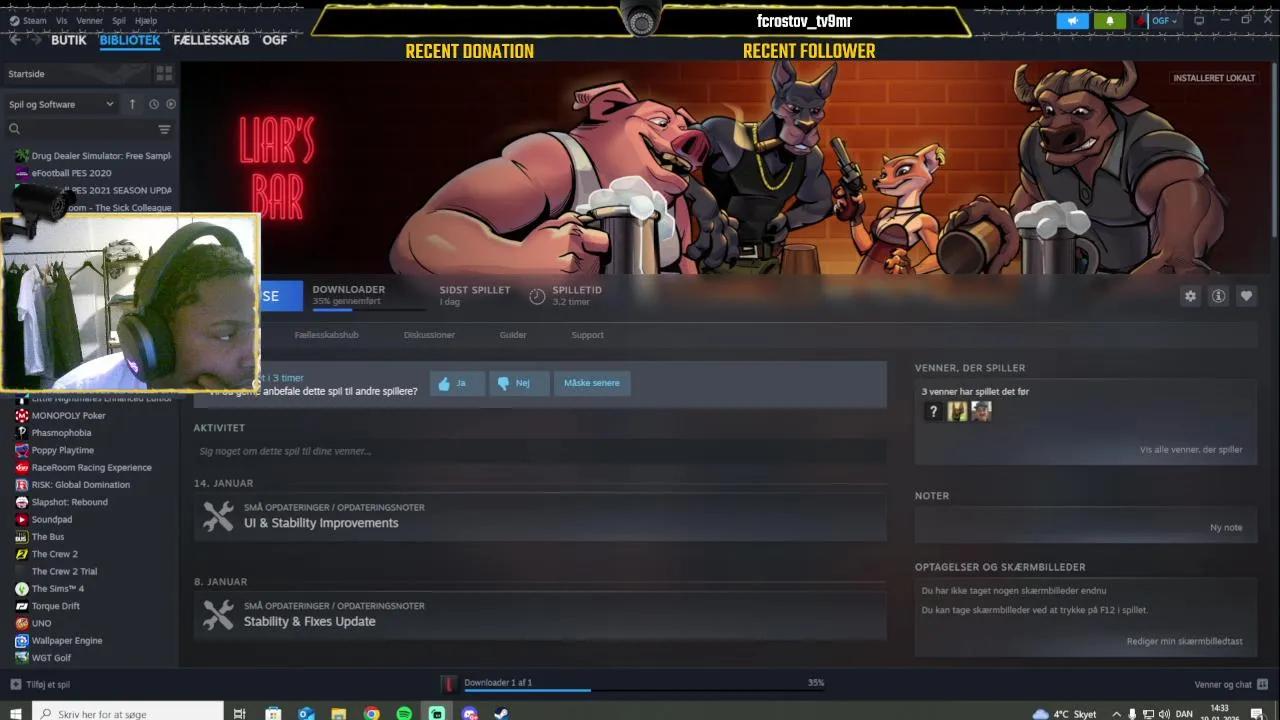Toggle favorite heart for Liar's Bar
The width and height of the screenshot is (1280, 720).
point(1246,296)
